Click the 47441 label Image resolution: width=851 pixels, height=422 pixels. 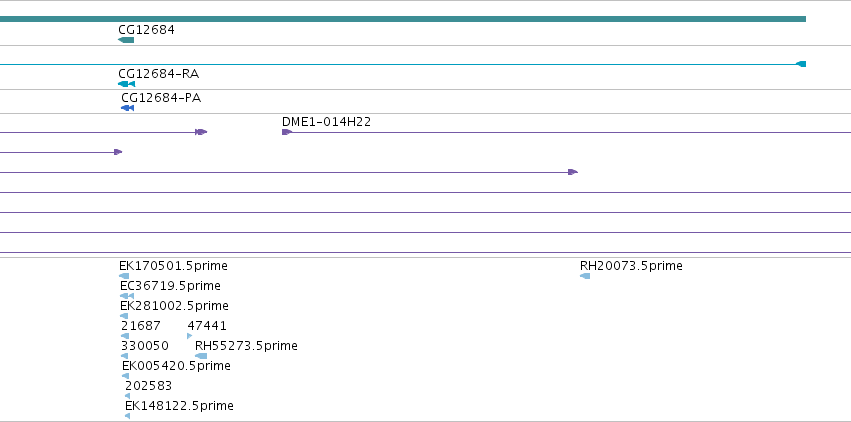coord(207,326)
